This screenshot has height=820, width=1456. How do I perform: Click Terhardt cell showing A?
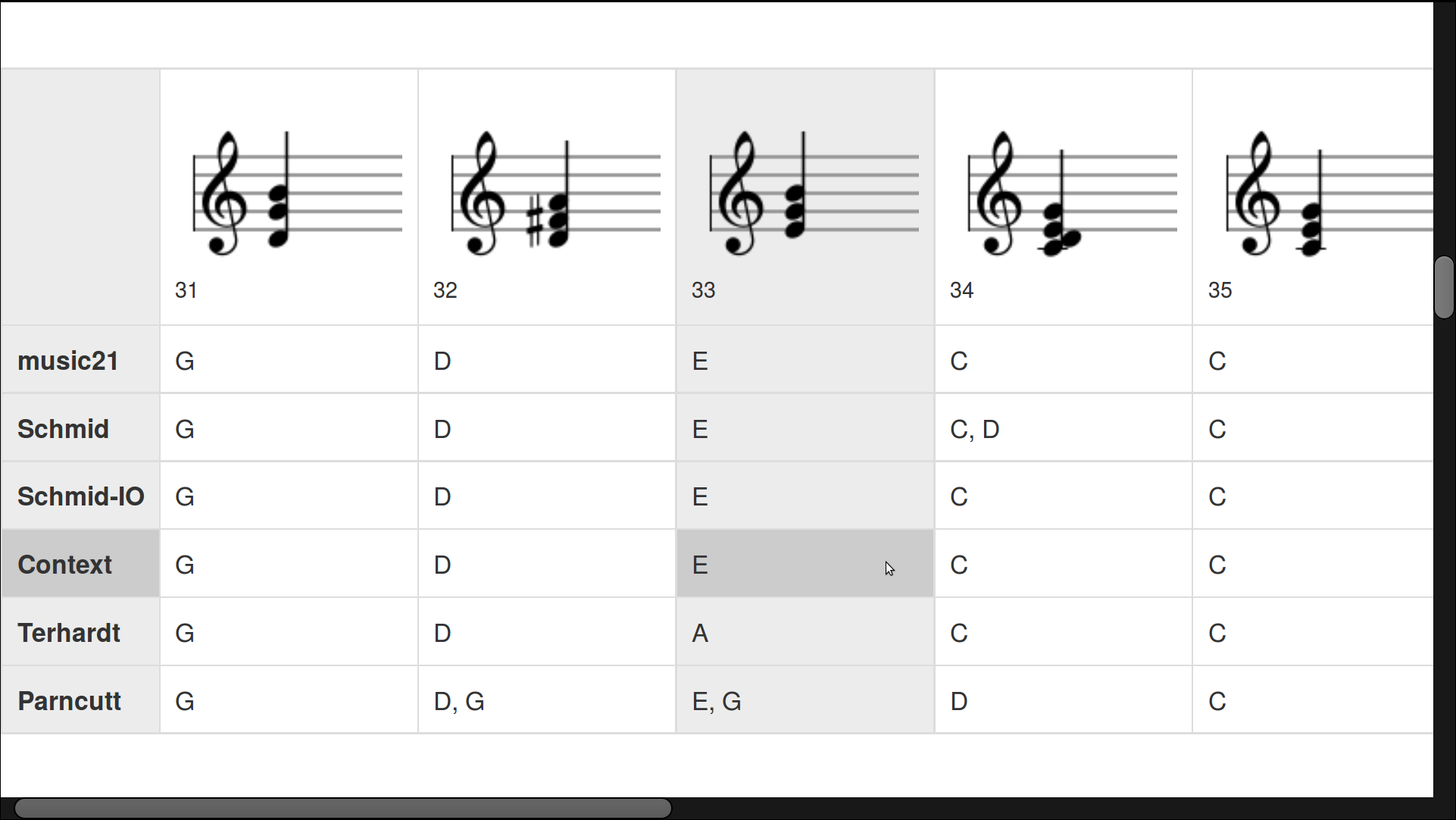[x=805, y=633]
